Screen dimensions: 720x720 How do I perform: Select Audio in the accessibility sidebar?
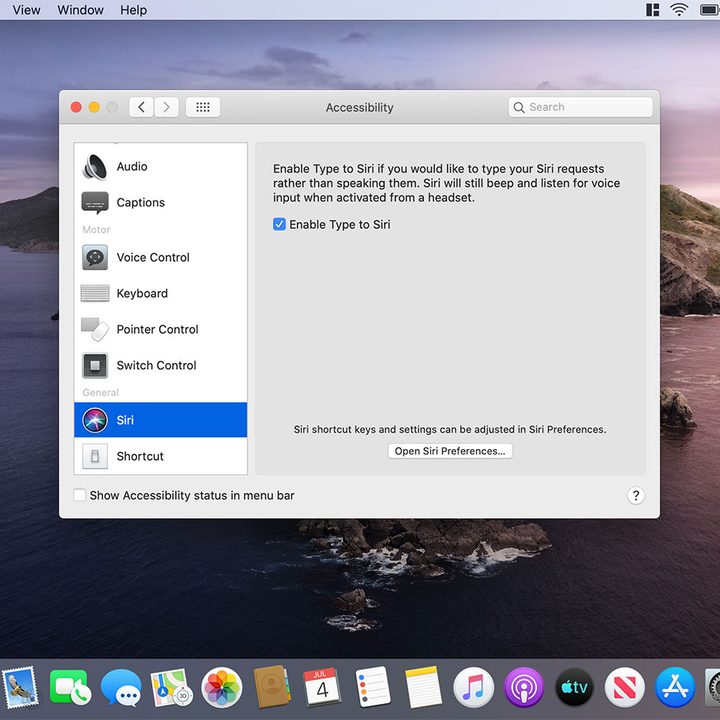coord(160,166)
